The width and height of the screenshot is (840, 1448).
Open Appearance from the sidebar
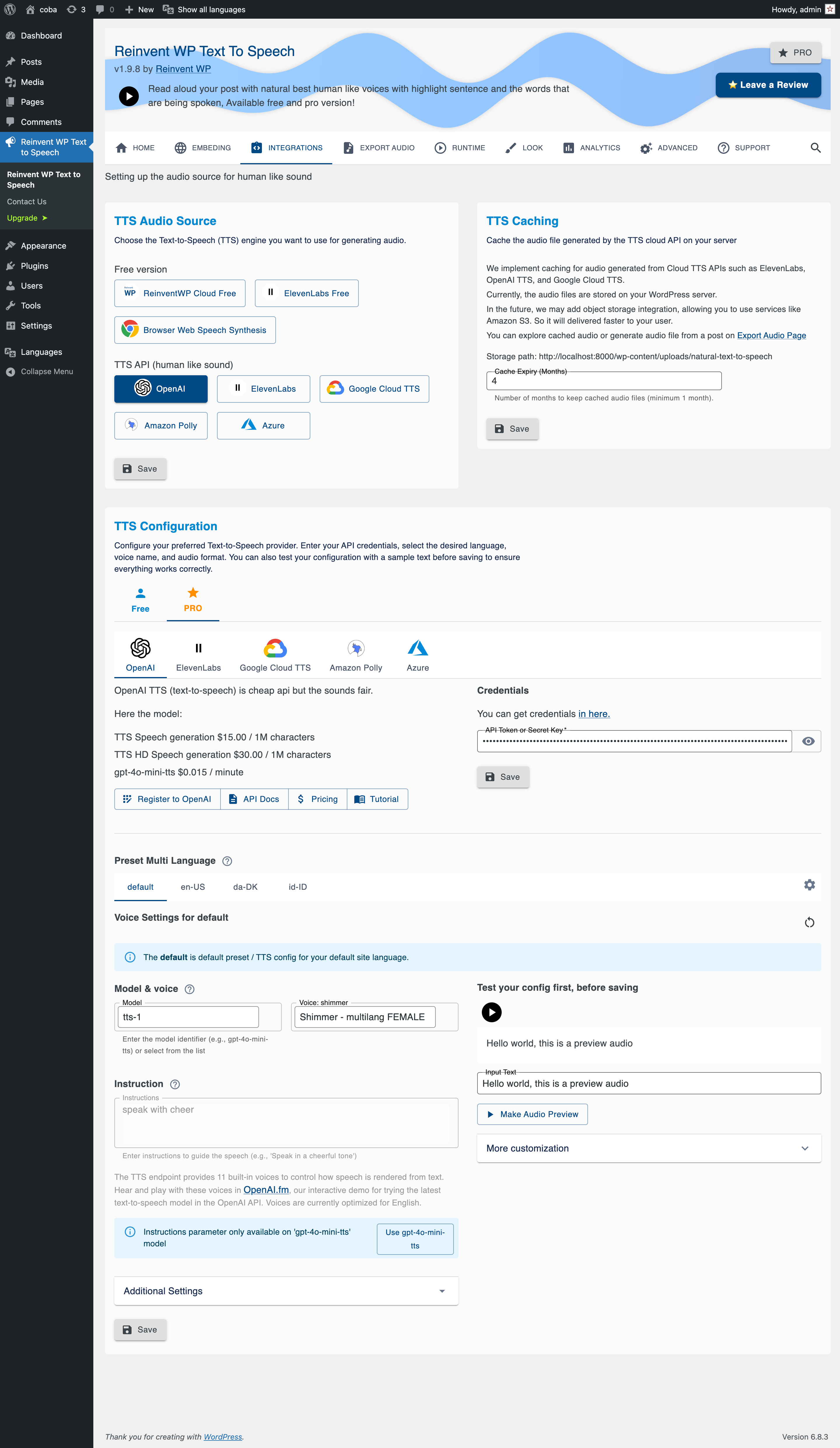click(x=43, y=245)
